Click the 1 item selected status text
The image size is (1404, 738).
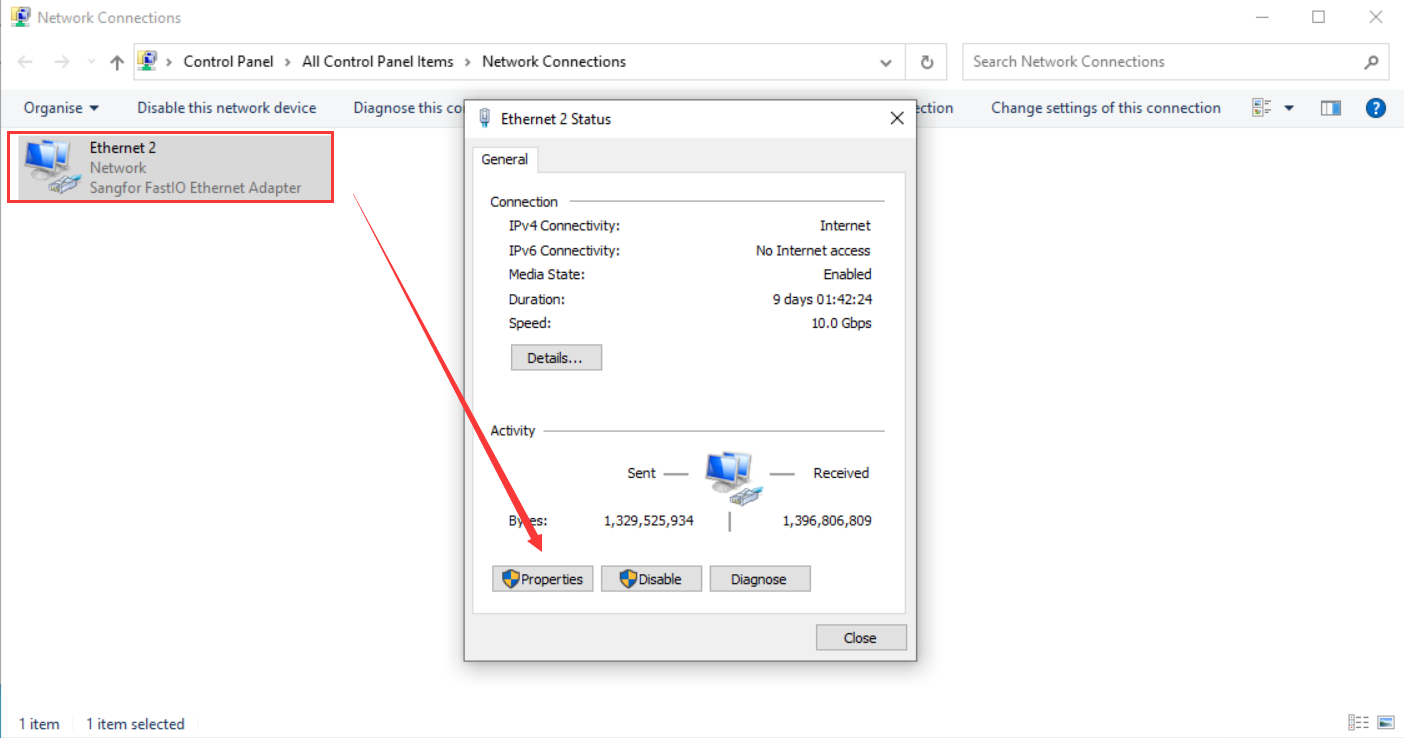(x=135, y=724)
